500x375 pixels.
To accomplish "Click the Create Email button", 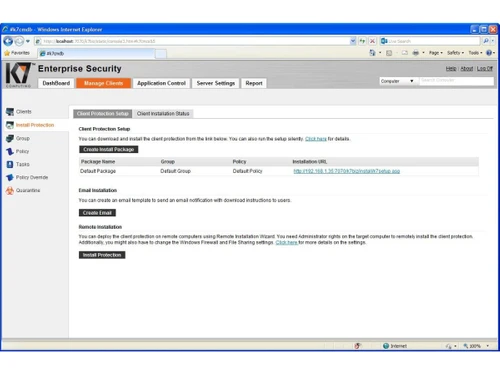I will 97,213.
